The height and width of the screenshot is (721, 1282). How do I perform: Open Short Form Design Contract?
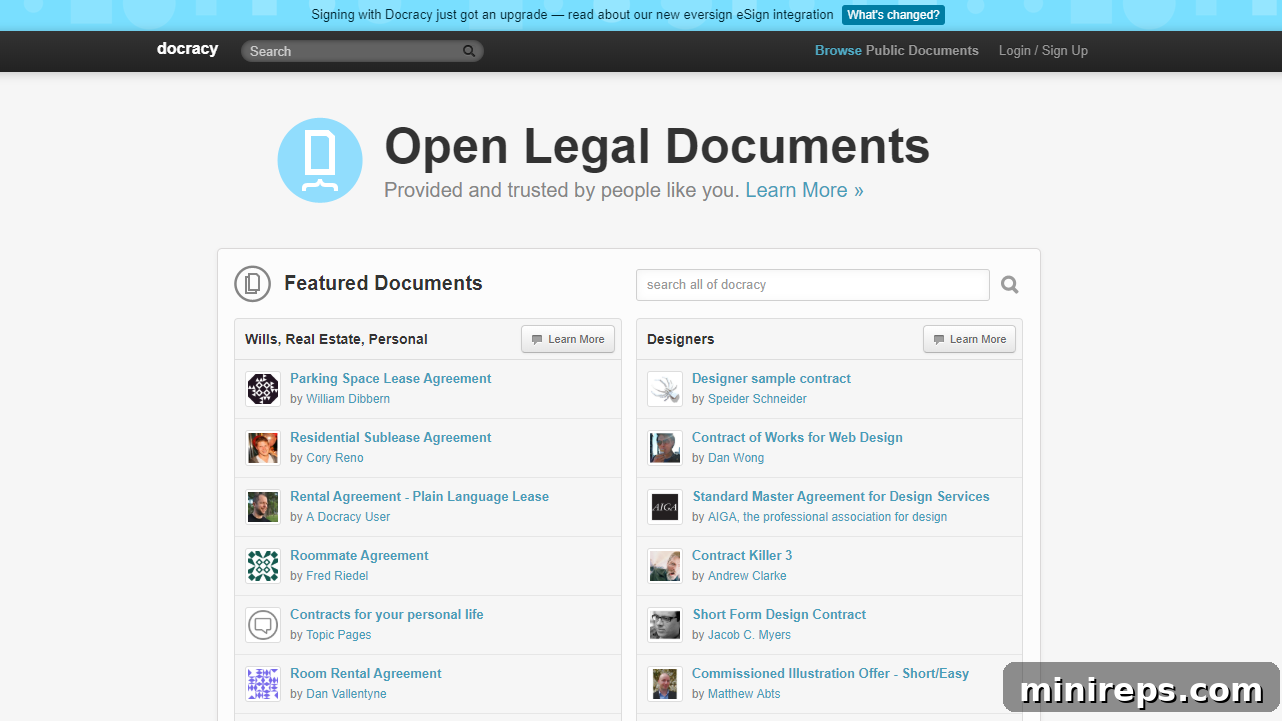(x=779, y=614)
